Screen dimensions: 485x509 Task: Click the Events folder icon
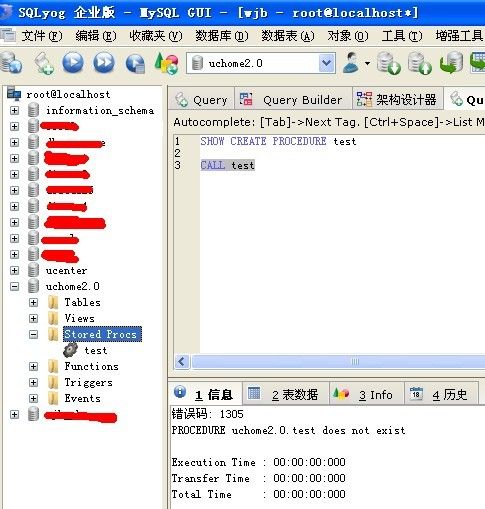click(x=53, y=398)
